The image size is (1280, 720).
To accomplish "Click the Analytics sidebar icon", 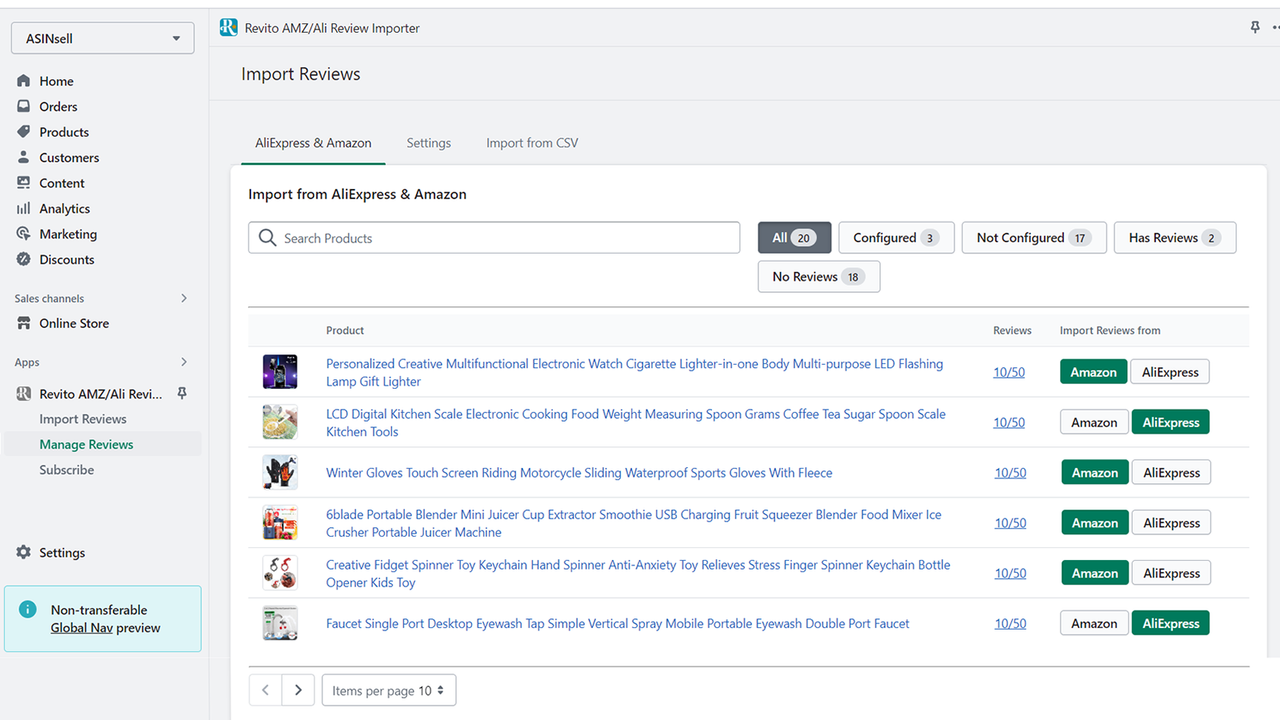I will pyautogui.click(x=23, y=208).
